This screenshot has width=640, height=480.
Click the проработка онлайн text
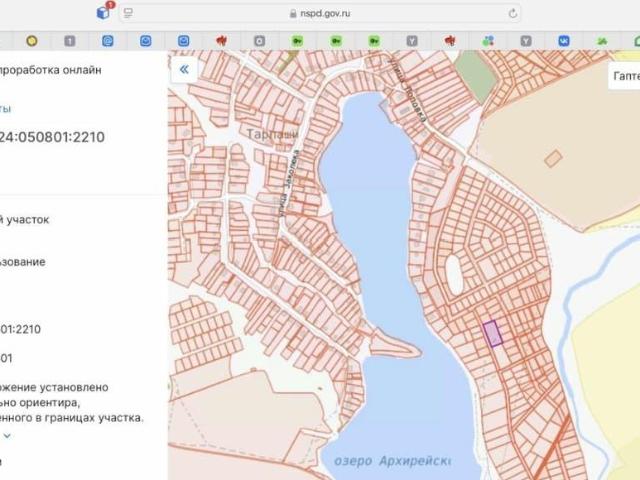51,70
